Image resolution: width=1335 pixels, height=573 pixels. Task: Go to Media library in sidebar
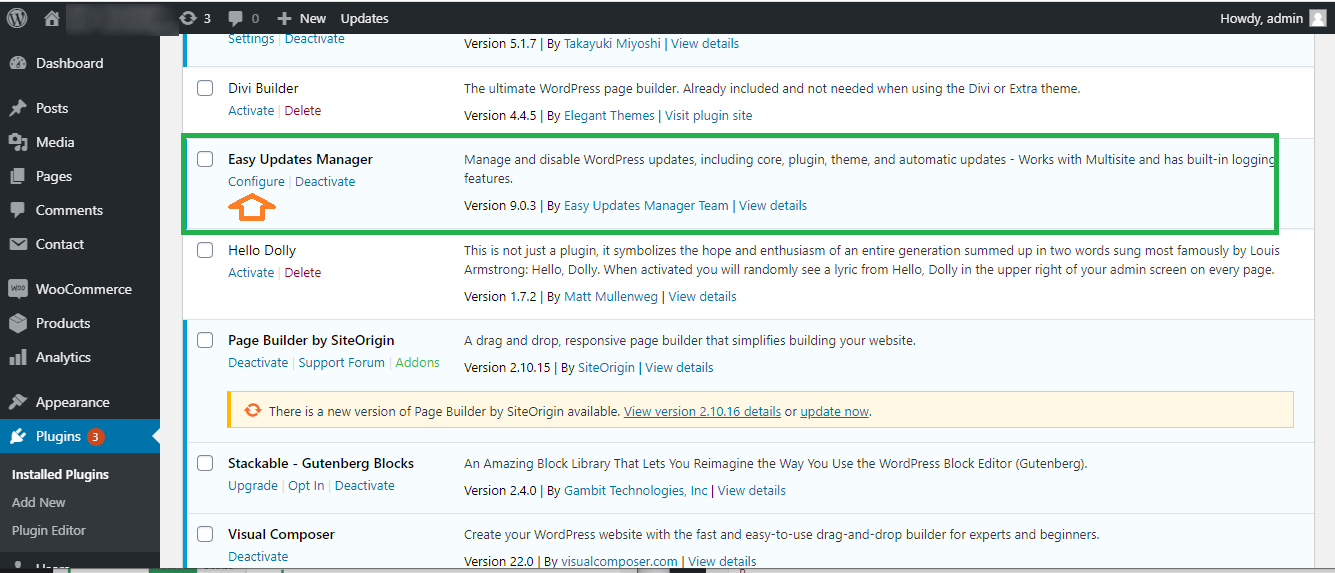[x=55, y=142]
